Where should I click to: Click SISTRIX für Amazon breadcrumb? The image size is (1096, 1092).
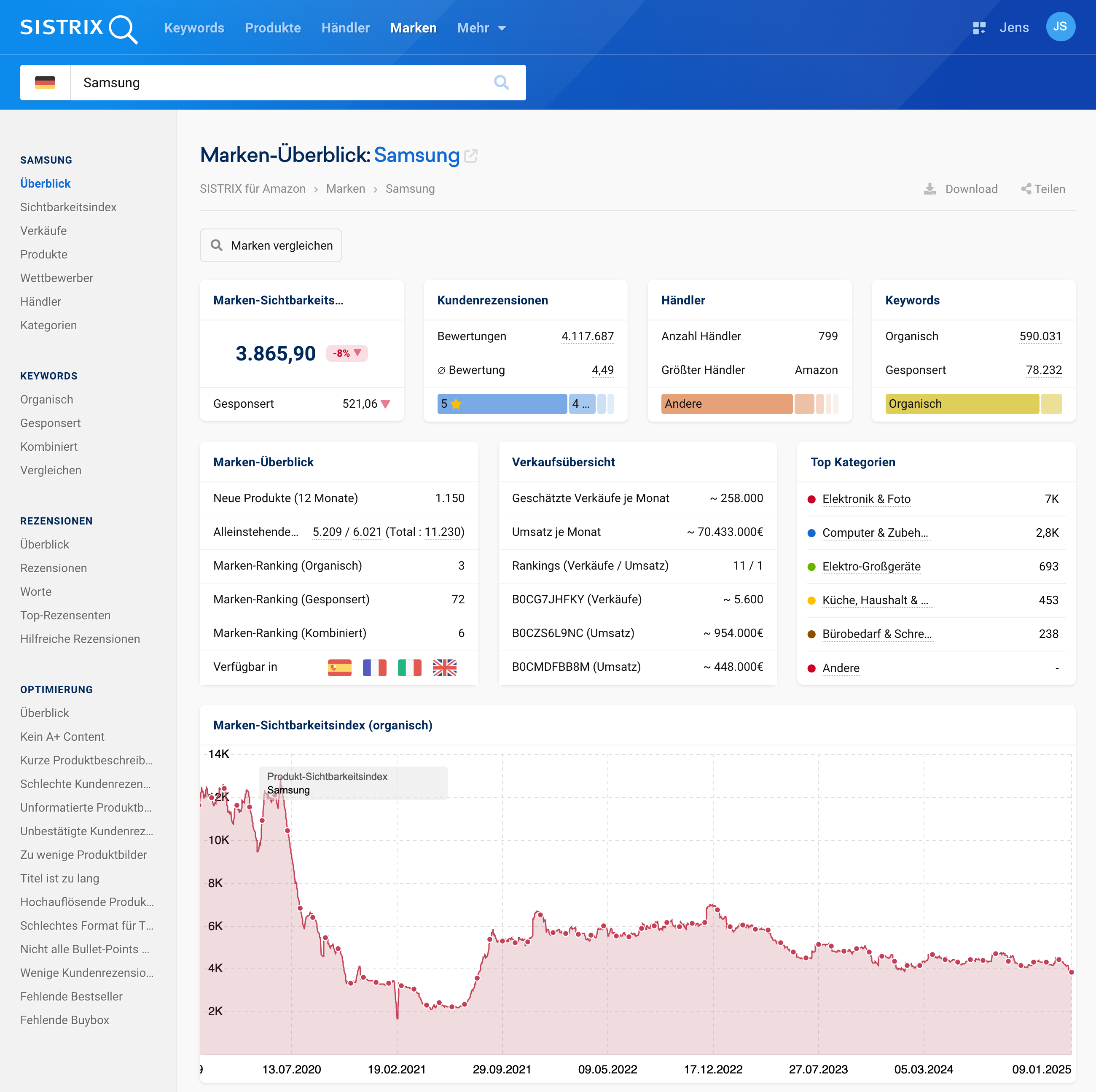click(253, 189)
